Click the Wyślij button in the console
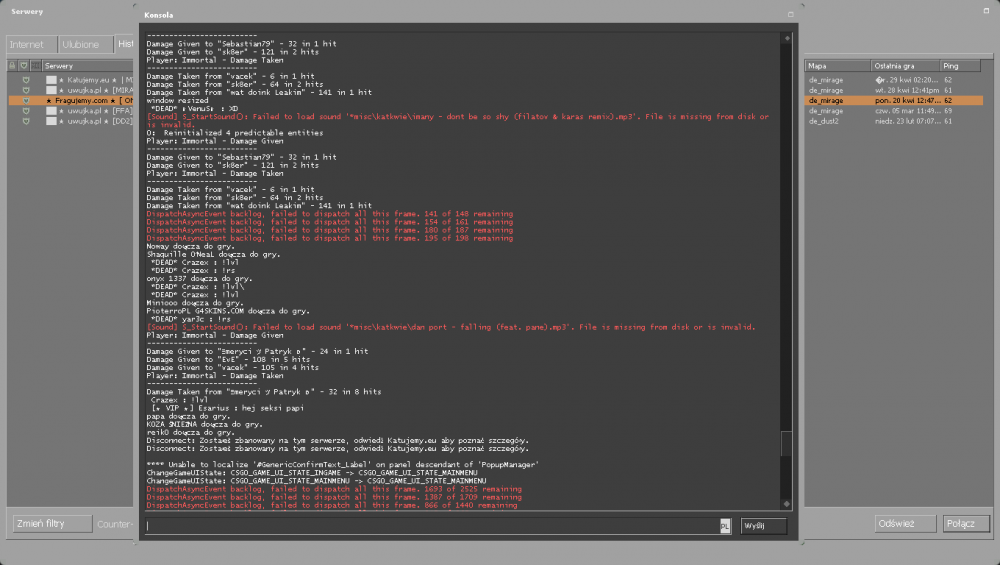This screenshot has width=1000, height=565. click(763, 525)
